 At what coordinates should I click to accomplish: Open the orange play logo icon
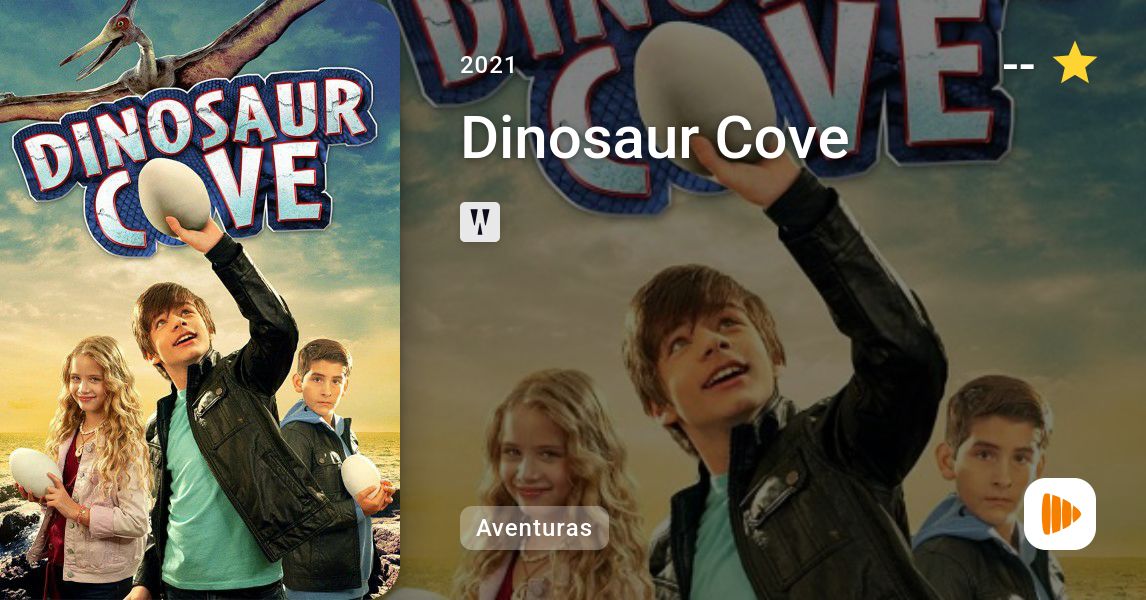click(x=1060, y=514)
